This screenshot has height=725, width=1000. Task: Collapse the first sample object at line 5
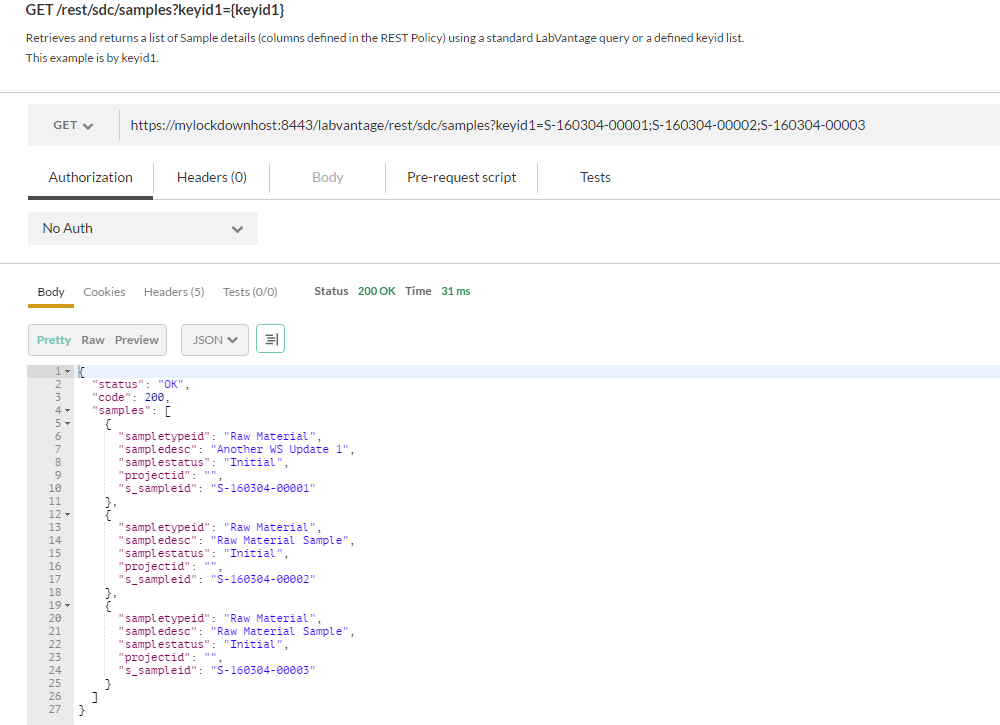pyautogui.click(x=68, y=423)
